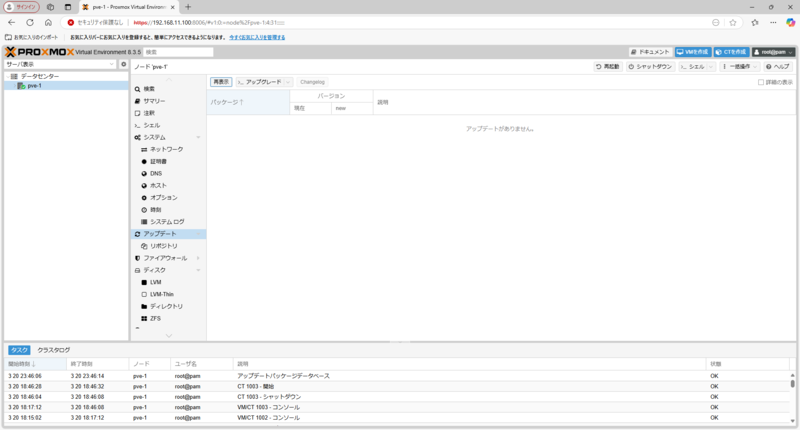Click the Proxmox 検索 search field

pyautogui.click(x=178, y=52)
